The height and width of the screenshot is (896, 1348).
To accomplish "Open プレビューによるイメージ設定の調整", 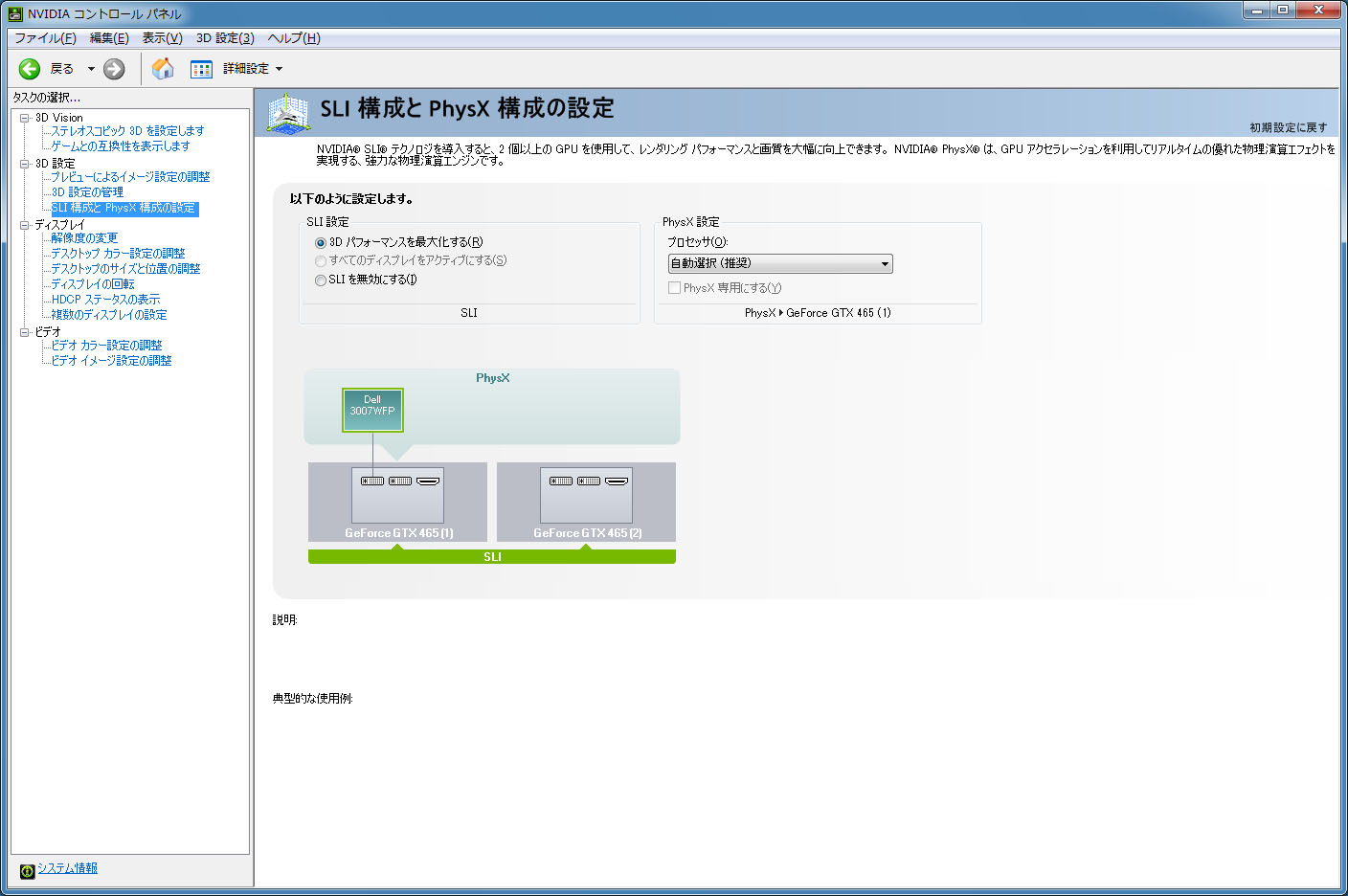I will tap(130, 177).
